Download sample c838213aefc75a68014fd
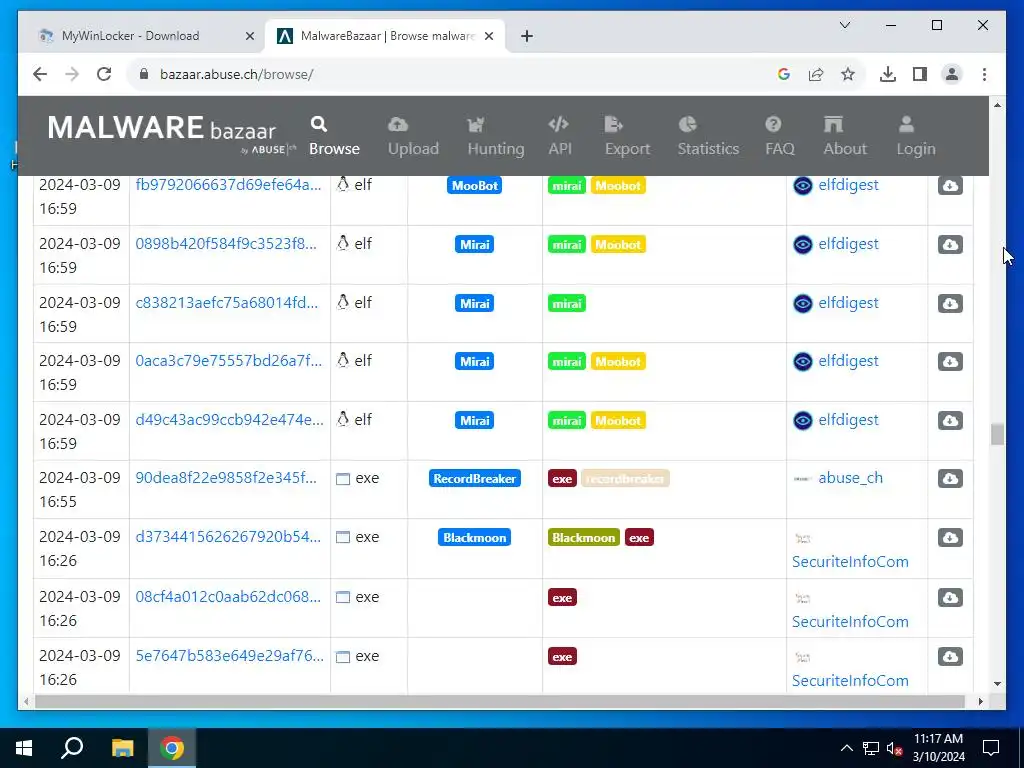The width and height of the screenshot is (1024, 768). point(950,303)
